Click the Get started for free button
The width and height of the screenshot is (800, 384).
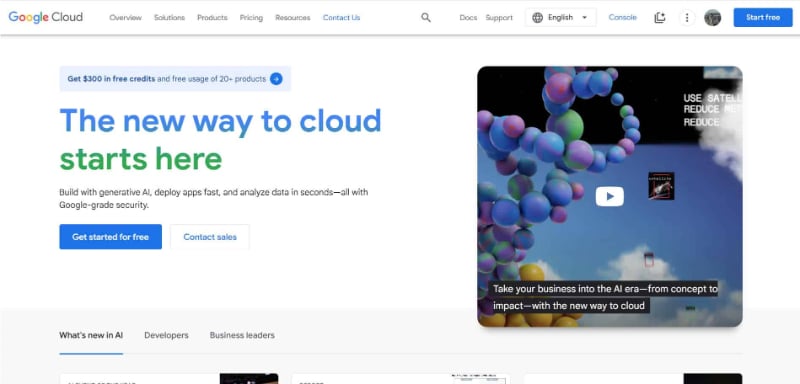110,237
